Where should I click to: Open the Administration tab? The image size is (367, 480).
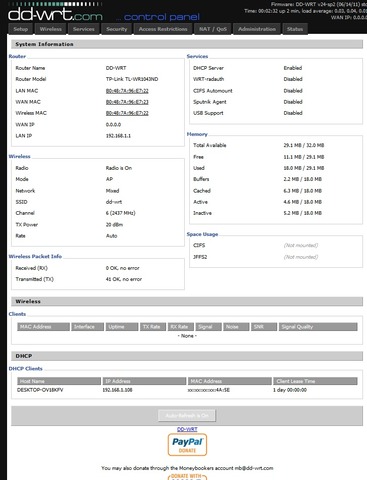(257, 29)
